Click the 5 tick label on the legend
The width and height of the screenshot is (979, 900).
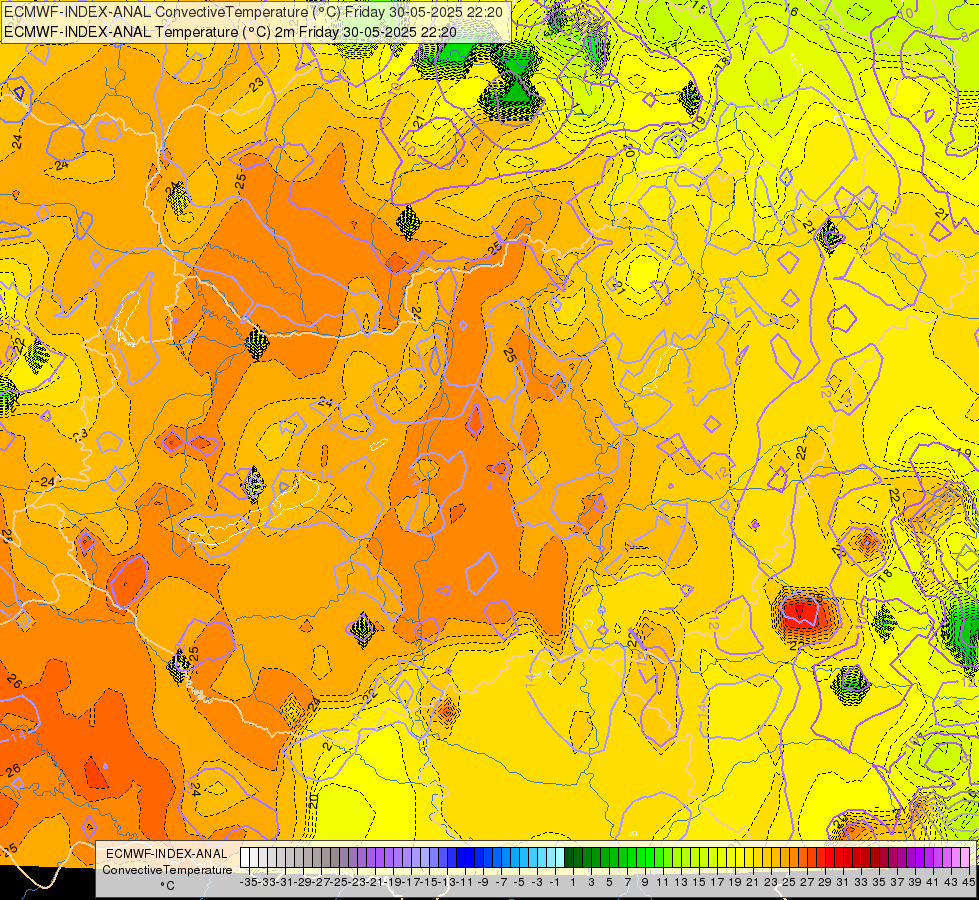[609, 882]
